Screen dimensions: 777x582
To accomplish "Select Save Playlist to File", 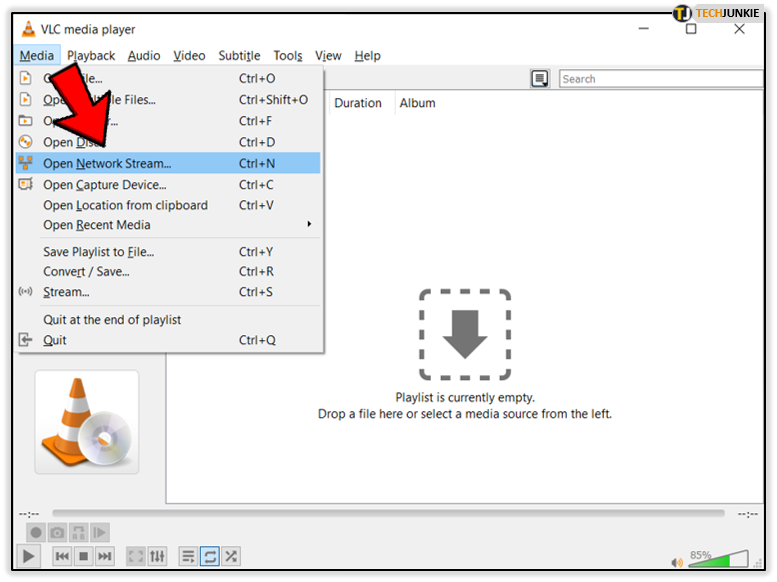I will (168, 252).
